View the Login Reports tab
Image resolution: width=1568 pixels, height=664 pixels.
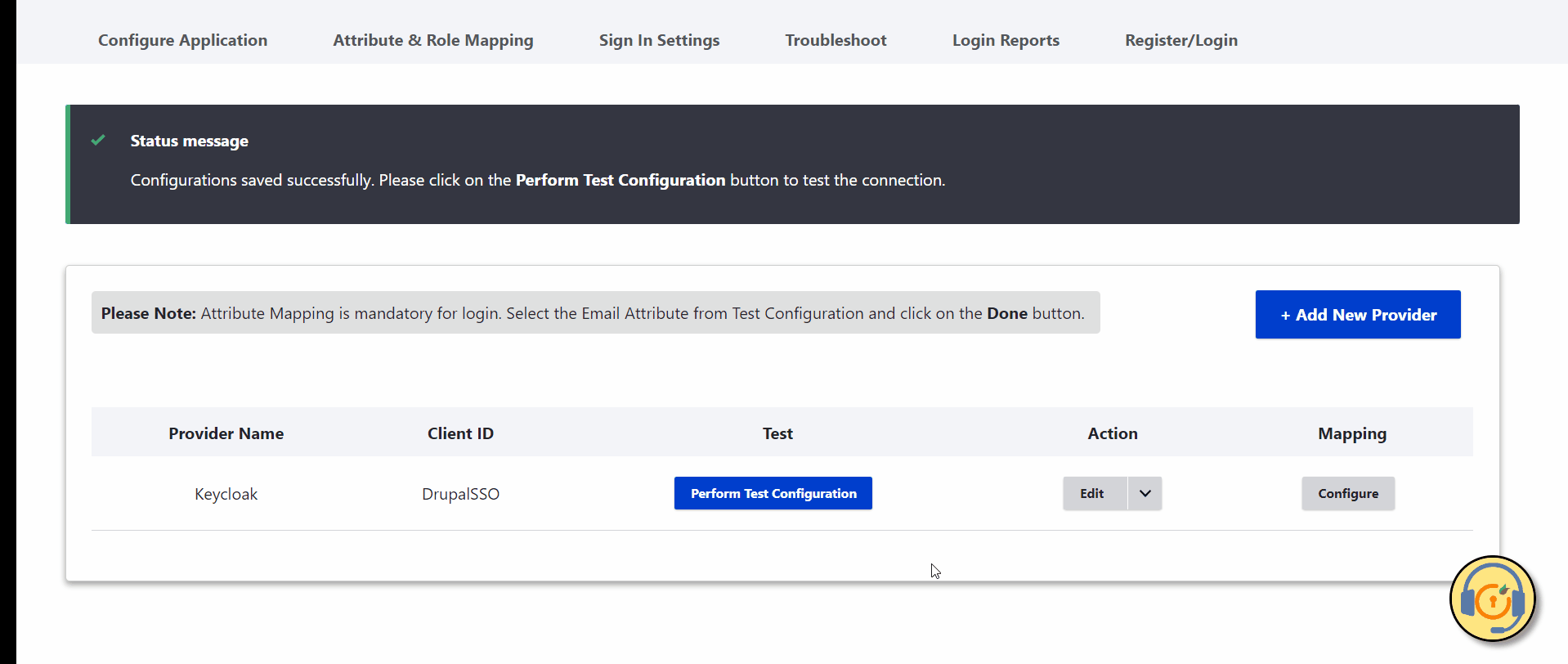1005,40
